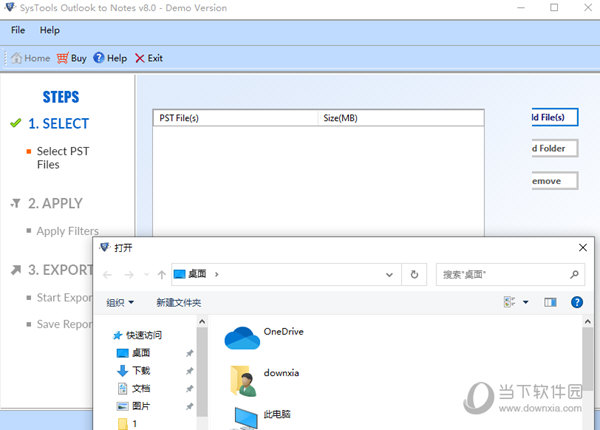The width and height of the screenshot is (600, 430).
Task: Select folder 1 in navigation pane
Action: [x=127, y=423]
